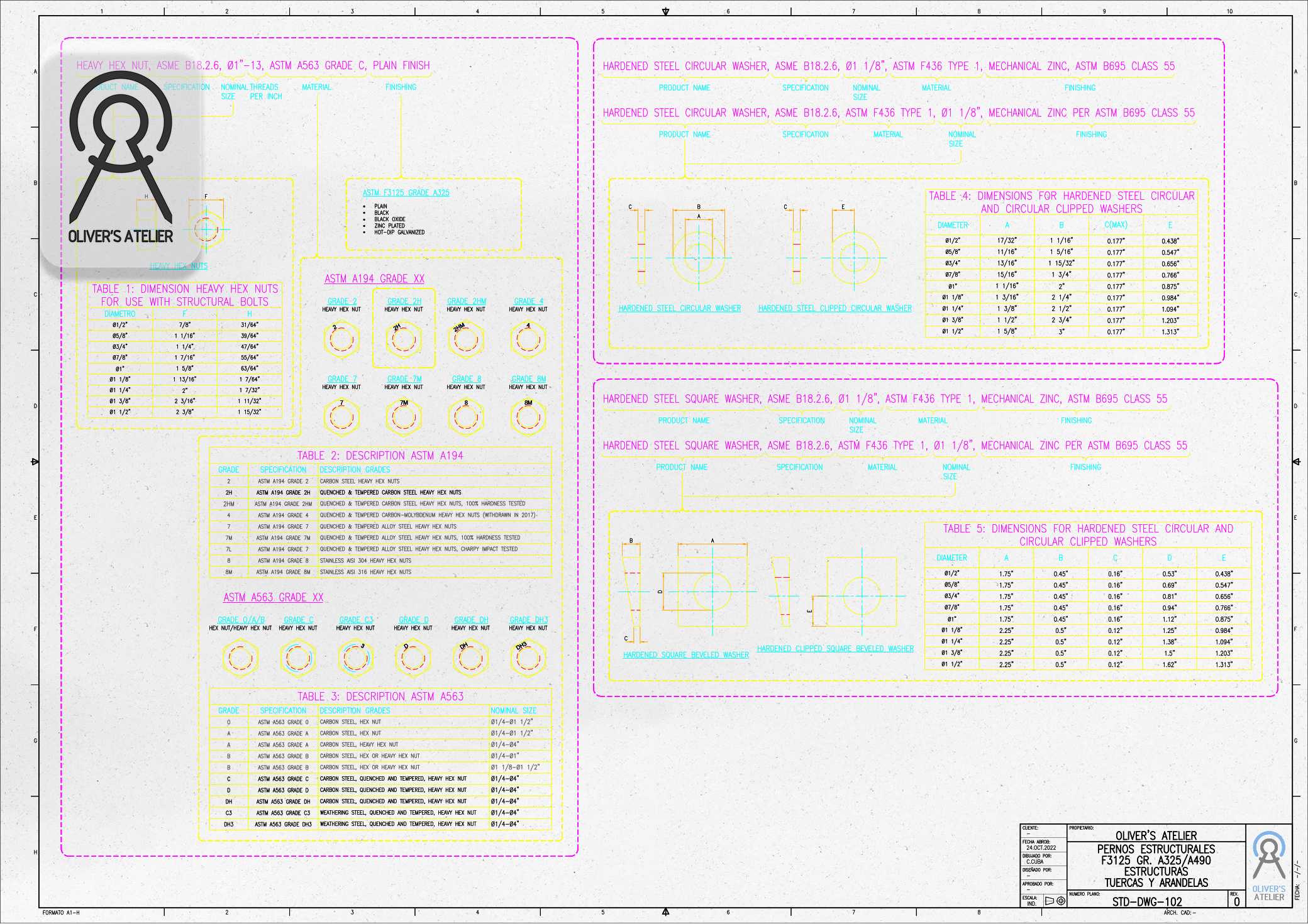This screenshot has width=1308, height=924.
Task: Click the 'ASTM A194 GRADE XX' heading
Action: [375, 278]
